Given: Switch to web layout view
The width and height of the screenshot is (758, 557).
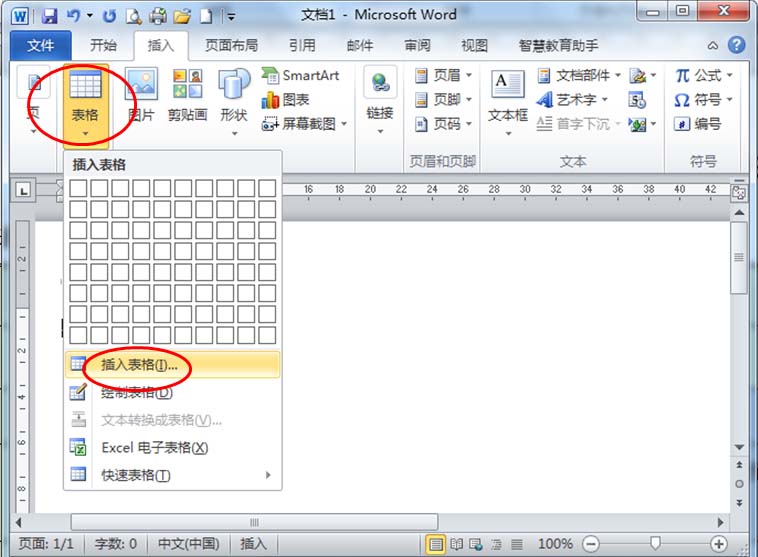Looking at the screenshot, I should click(476, 544).
